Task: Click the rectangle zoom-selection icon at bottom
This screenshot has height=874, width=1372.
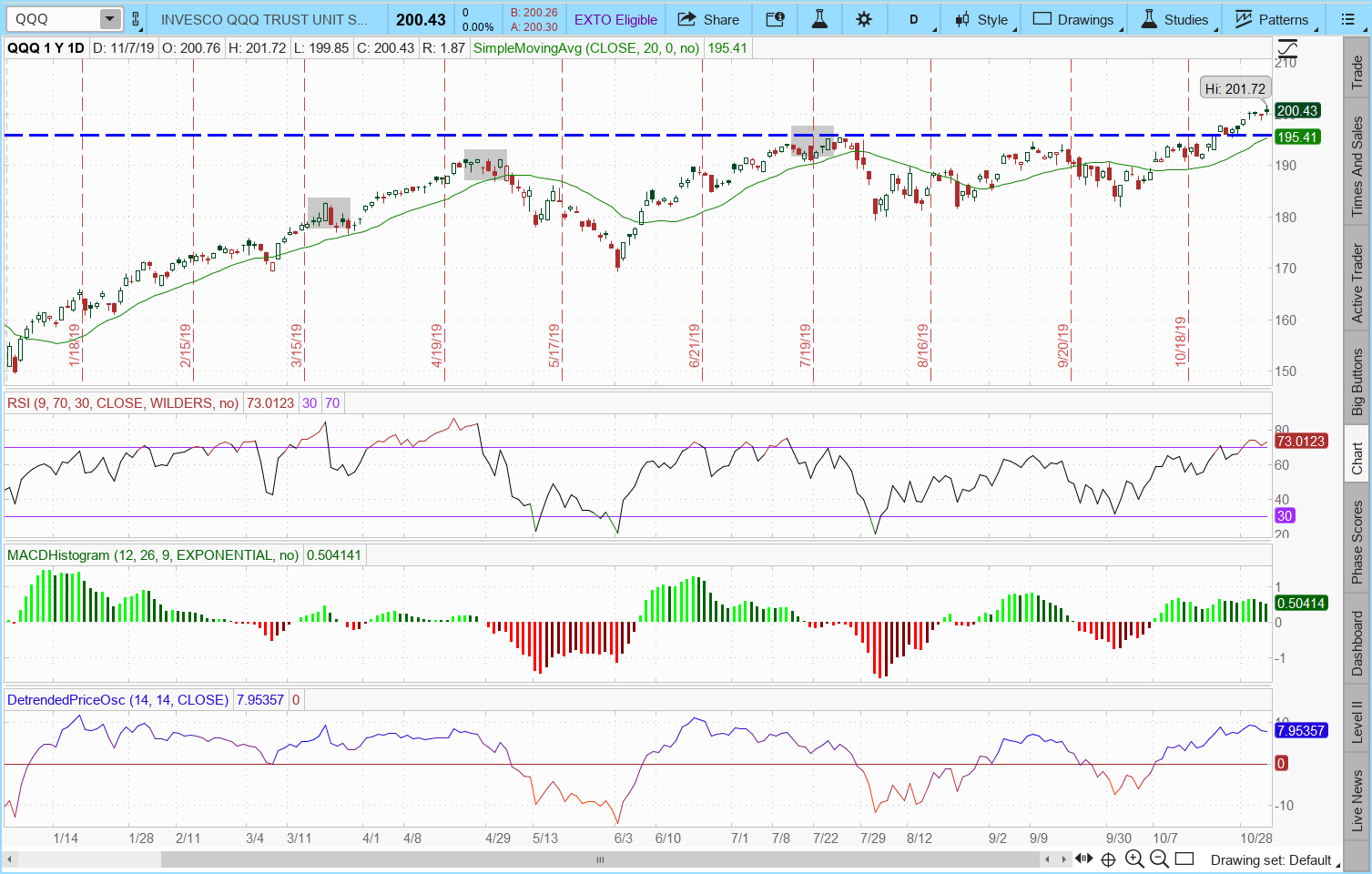Action: tap(1184, 859)
